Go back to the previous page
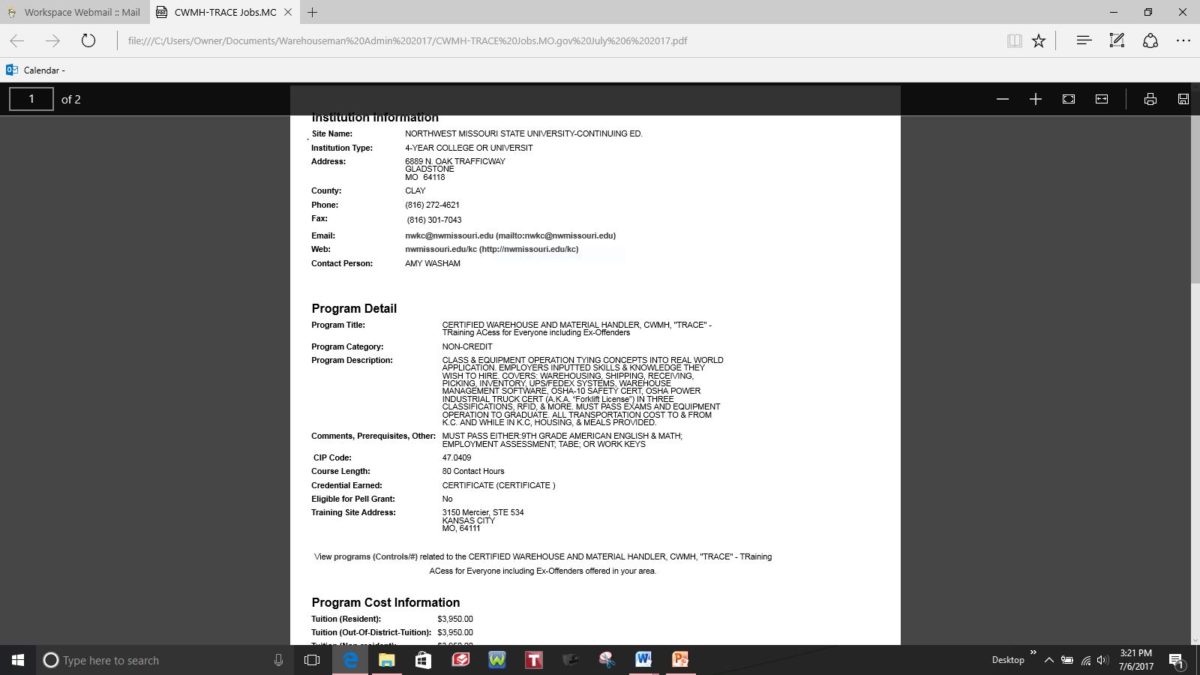The width and height of the screenshot is (1200, 675). pyautogui.click(x=18, y=41)
